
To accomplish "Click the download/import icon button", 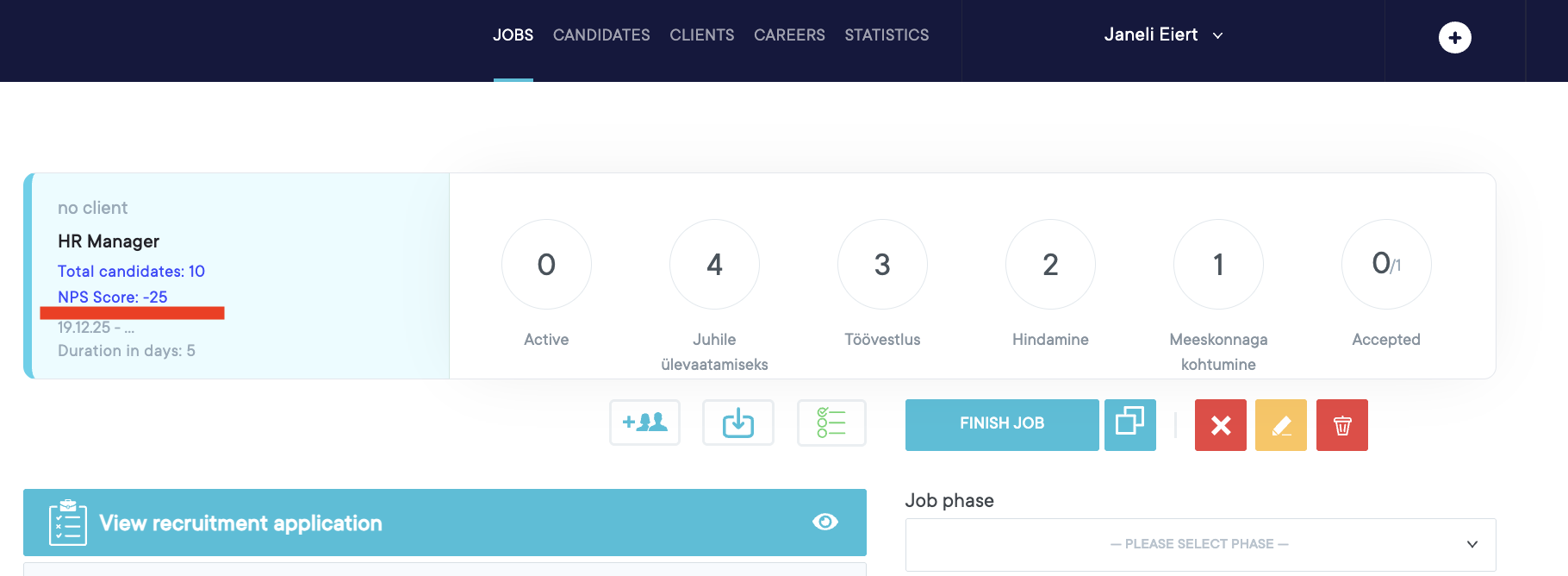I will click(x=737, y=423).
